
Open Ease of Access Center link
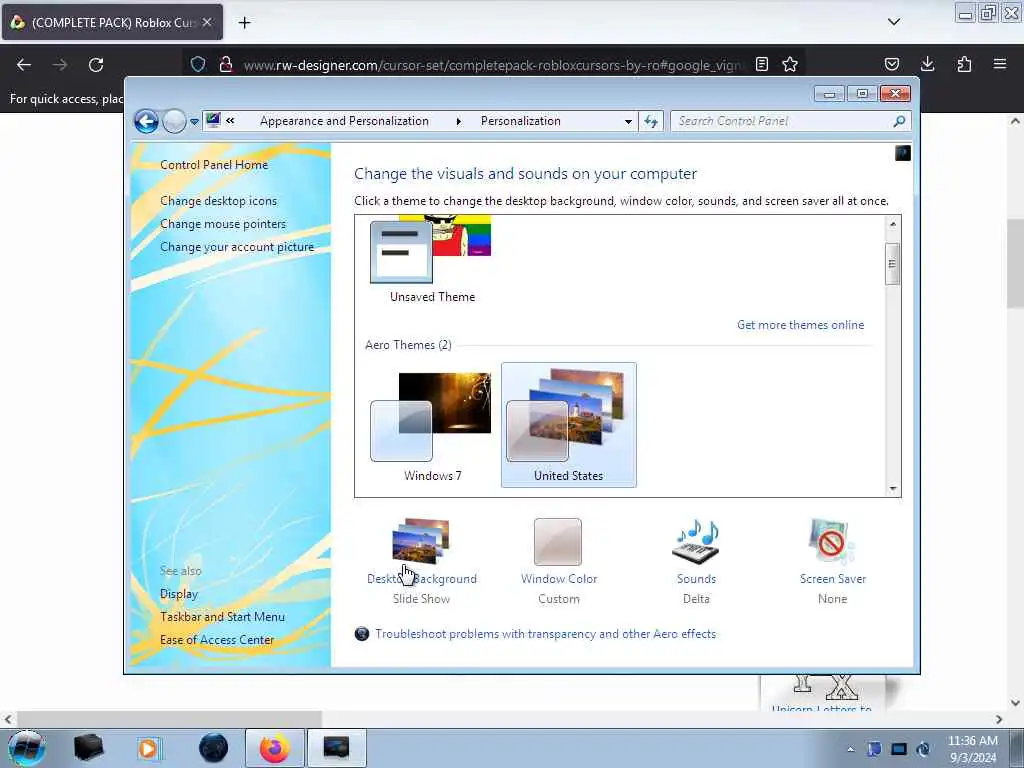217,639
